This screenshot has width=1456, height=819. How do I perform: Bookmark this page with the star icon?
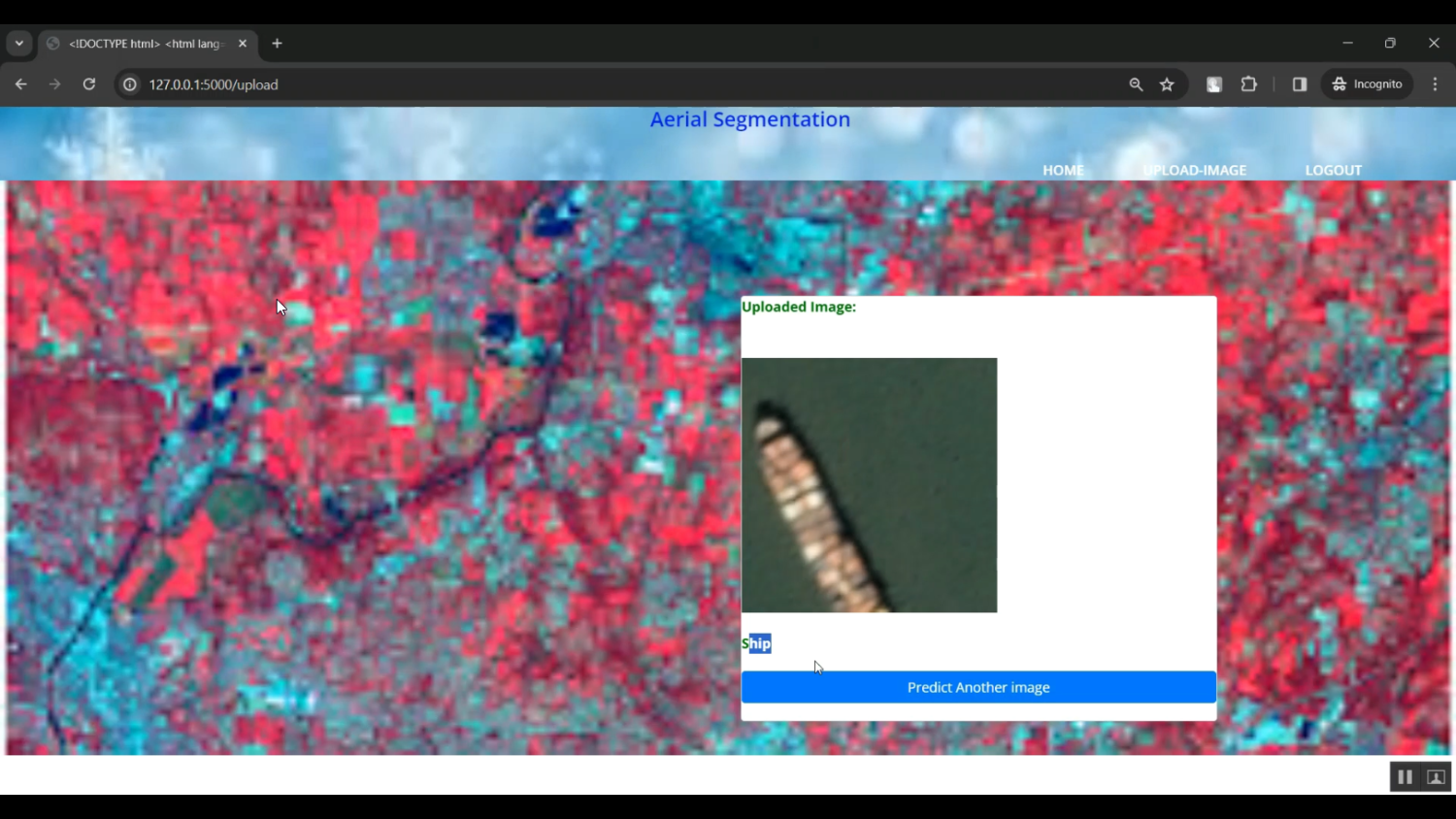pyautogui.click(x=1167, y=84)
